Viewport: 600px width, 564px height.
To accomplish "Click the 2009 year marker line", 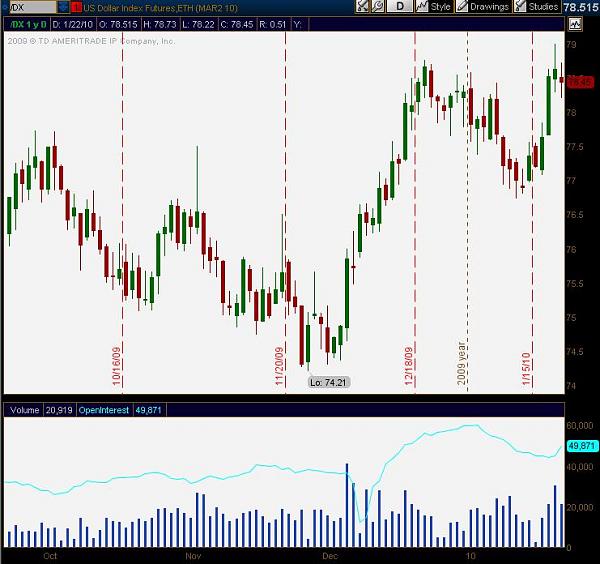I will (467, 213).
